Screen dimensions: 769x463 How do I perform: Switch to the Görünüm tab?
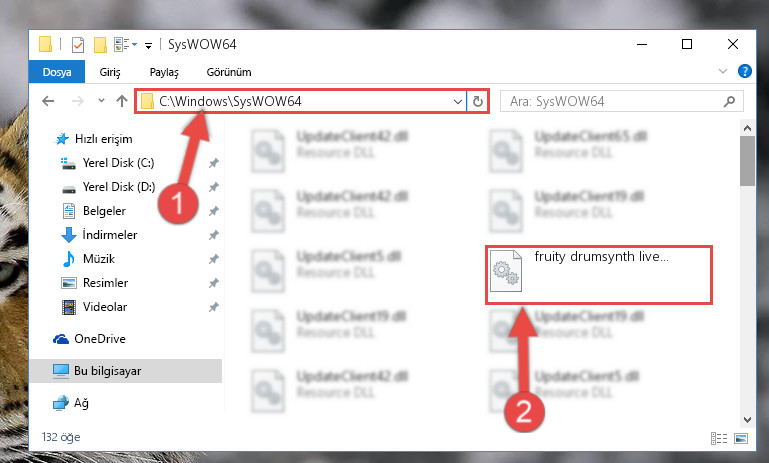pos(229,72)
